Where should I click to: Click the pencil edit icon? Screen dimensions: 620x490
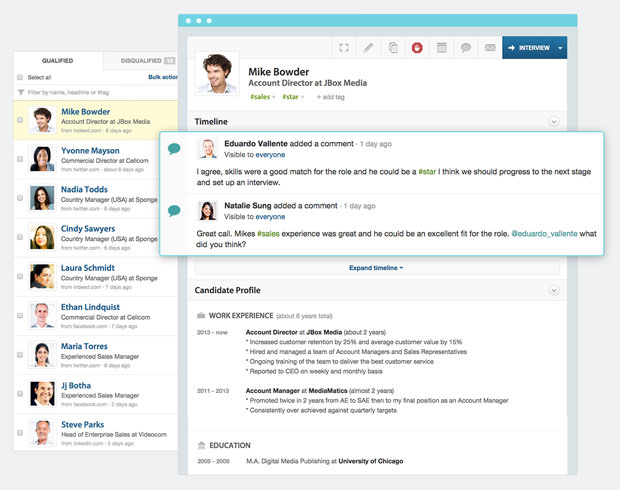368,47
